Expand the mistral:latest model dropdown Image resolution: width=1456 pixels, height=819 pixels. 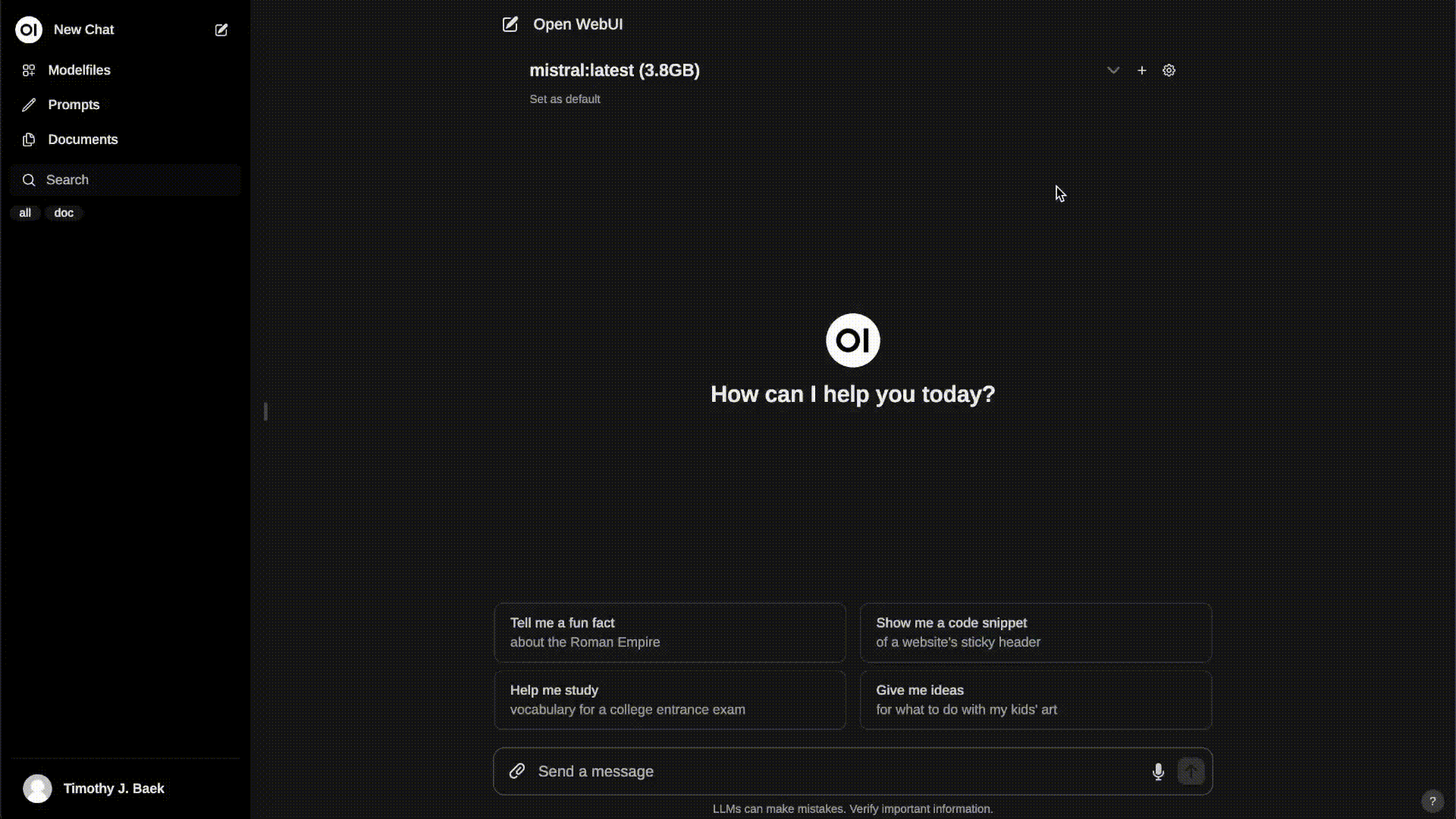(1112, 70)
